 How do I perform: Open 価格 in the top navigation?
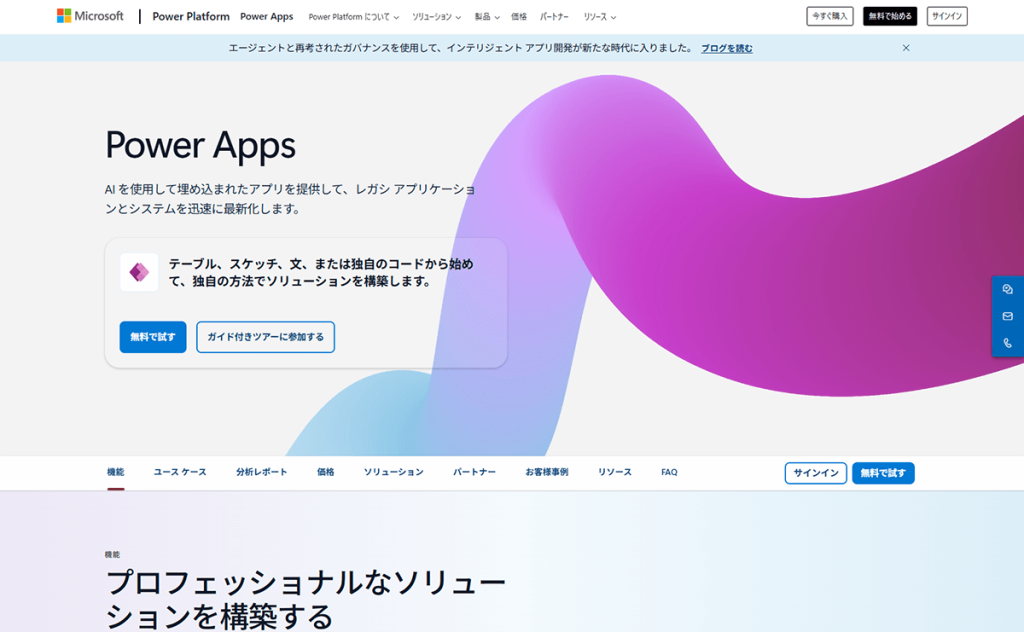click(x=519, y=17)
